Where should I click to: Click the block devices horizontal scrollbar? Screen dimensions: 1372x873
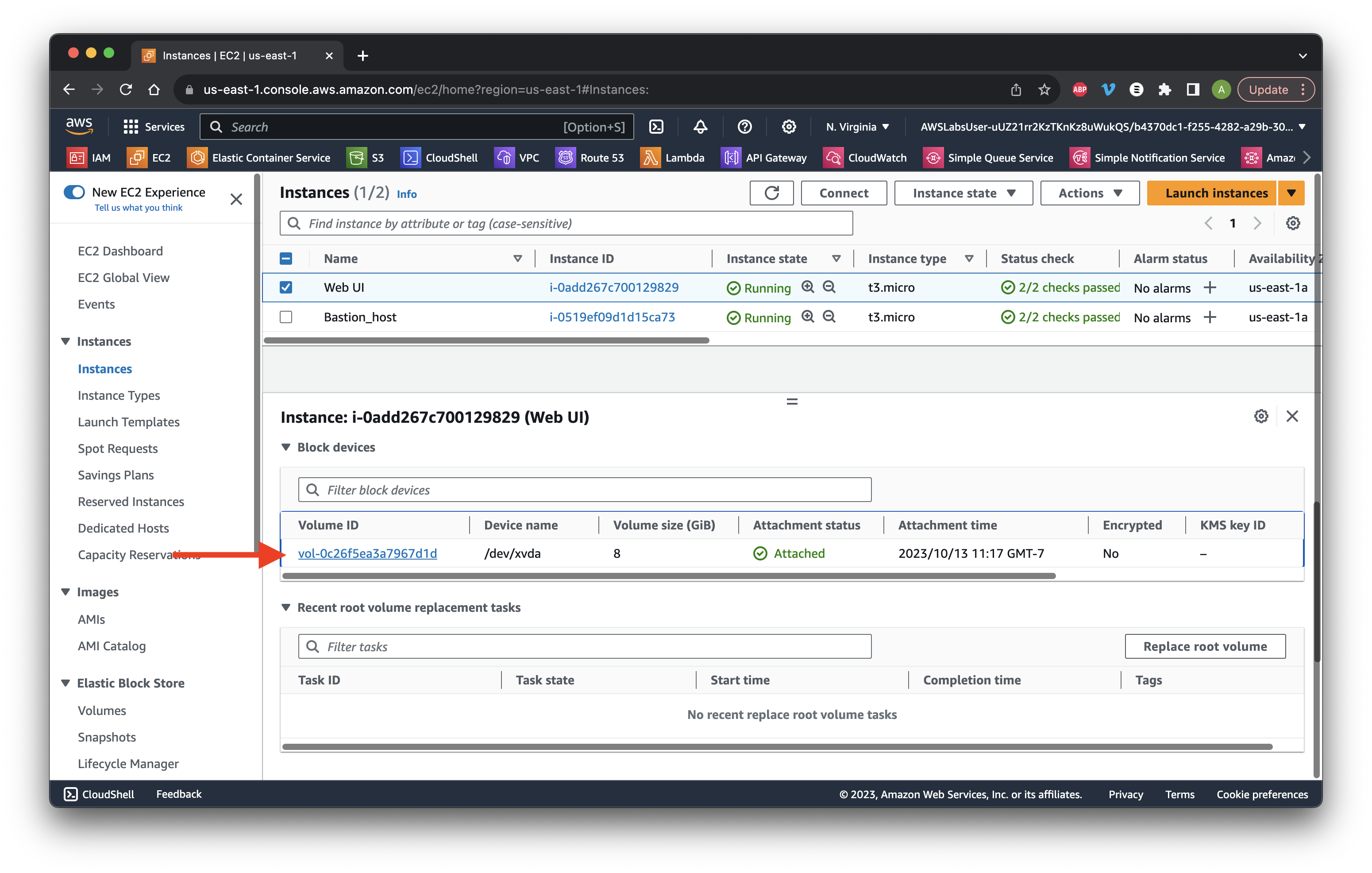click(x=669, y=576)
